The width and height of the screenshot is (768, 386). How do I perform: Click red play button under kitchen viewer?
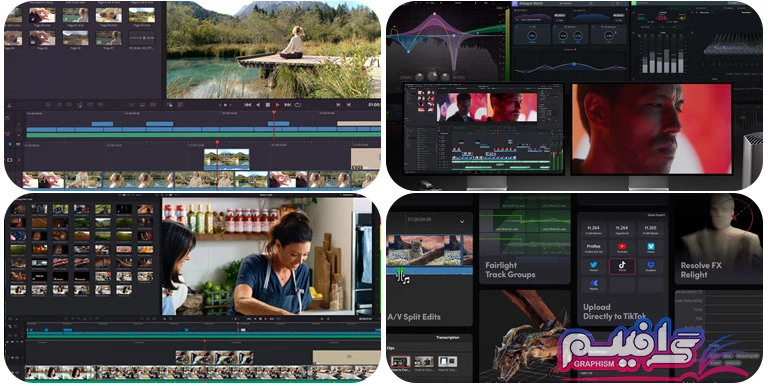pos(265,319)
